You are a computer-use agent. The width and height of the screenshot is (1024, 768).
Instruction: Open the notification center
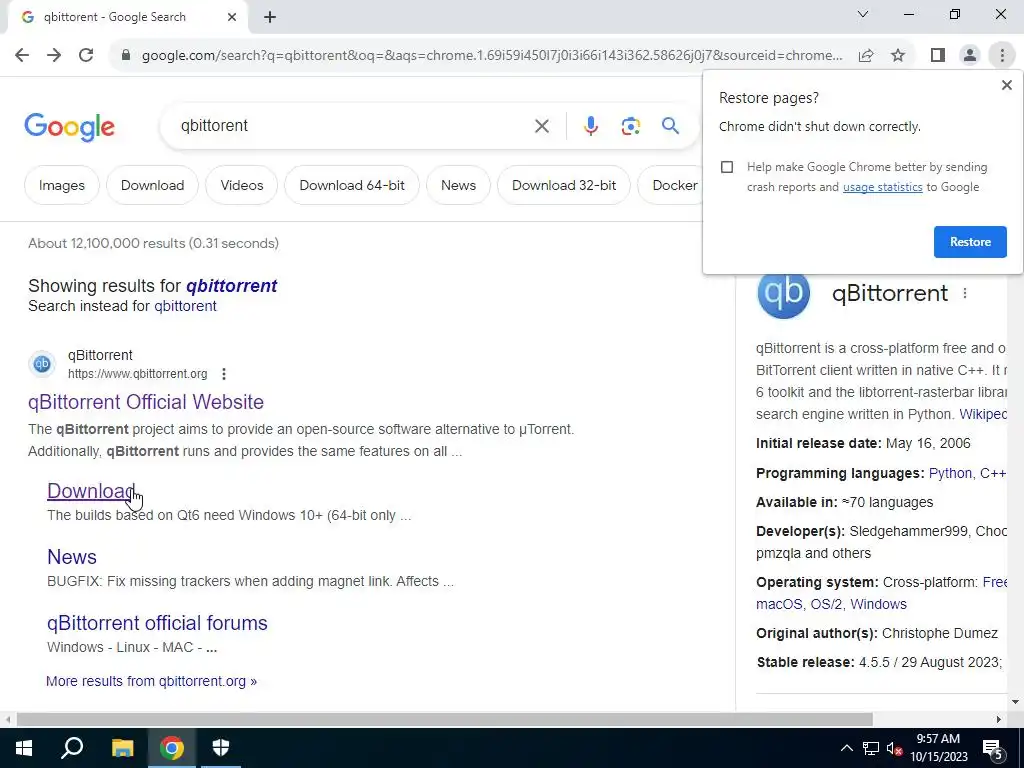[x=993, y=749]
